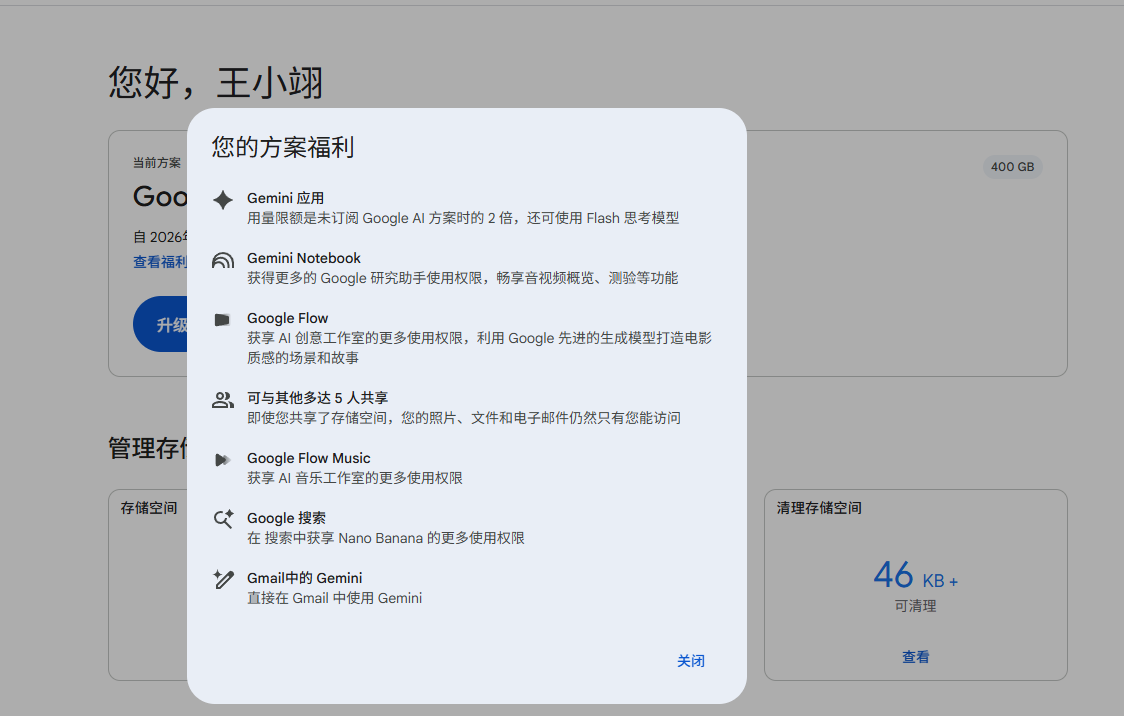Click the Google Flow icon
The height and width of the screenshot is (716, 1124).
(222, 320)
